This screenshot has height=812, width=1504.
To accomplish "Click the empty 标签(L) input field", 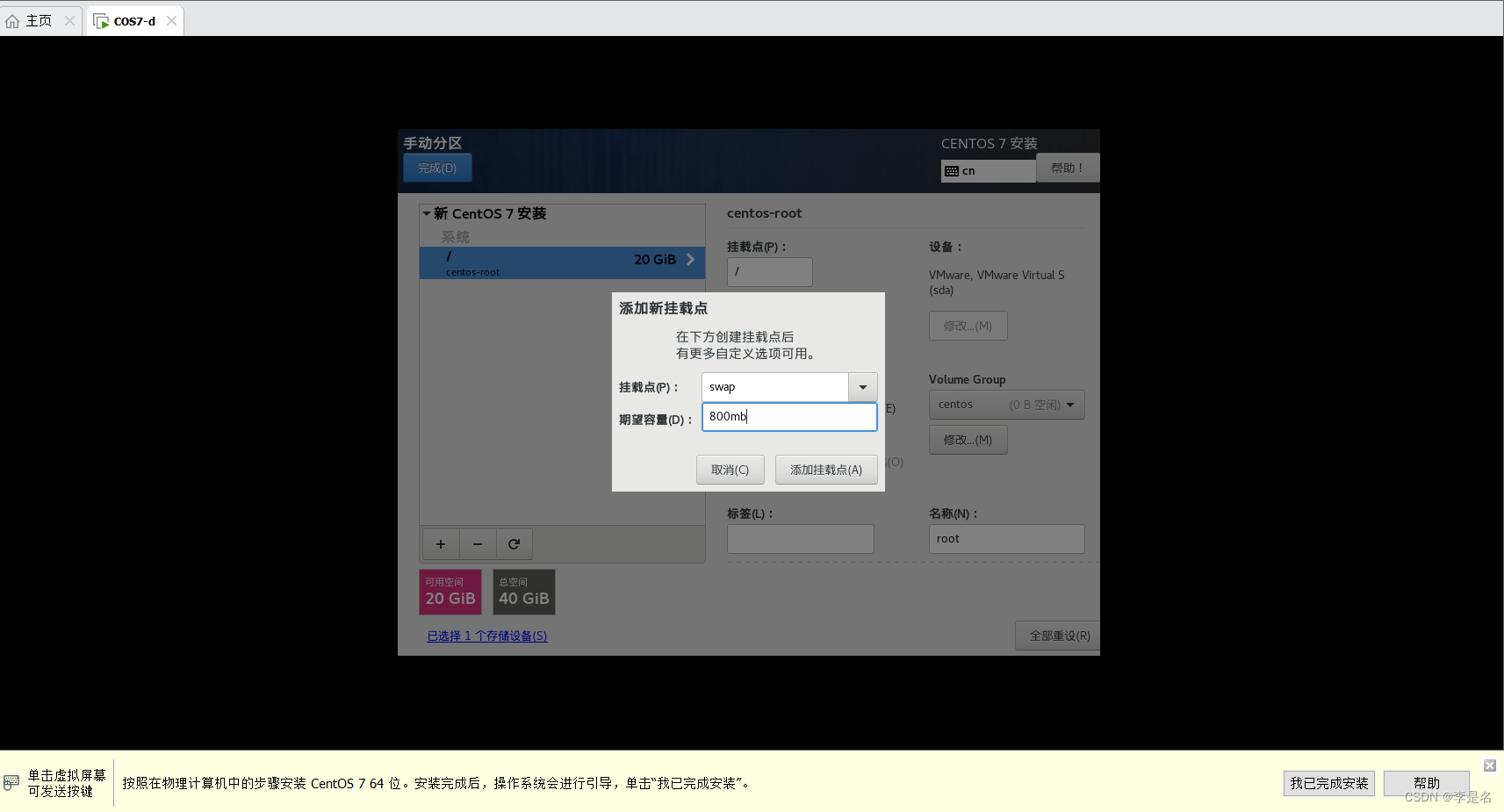I will pyautogui.click(x=801, y=539).
